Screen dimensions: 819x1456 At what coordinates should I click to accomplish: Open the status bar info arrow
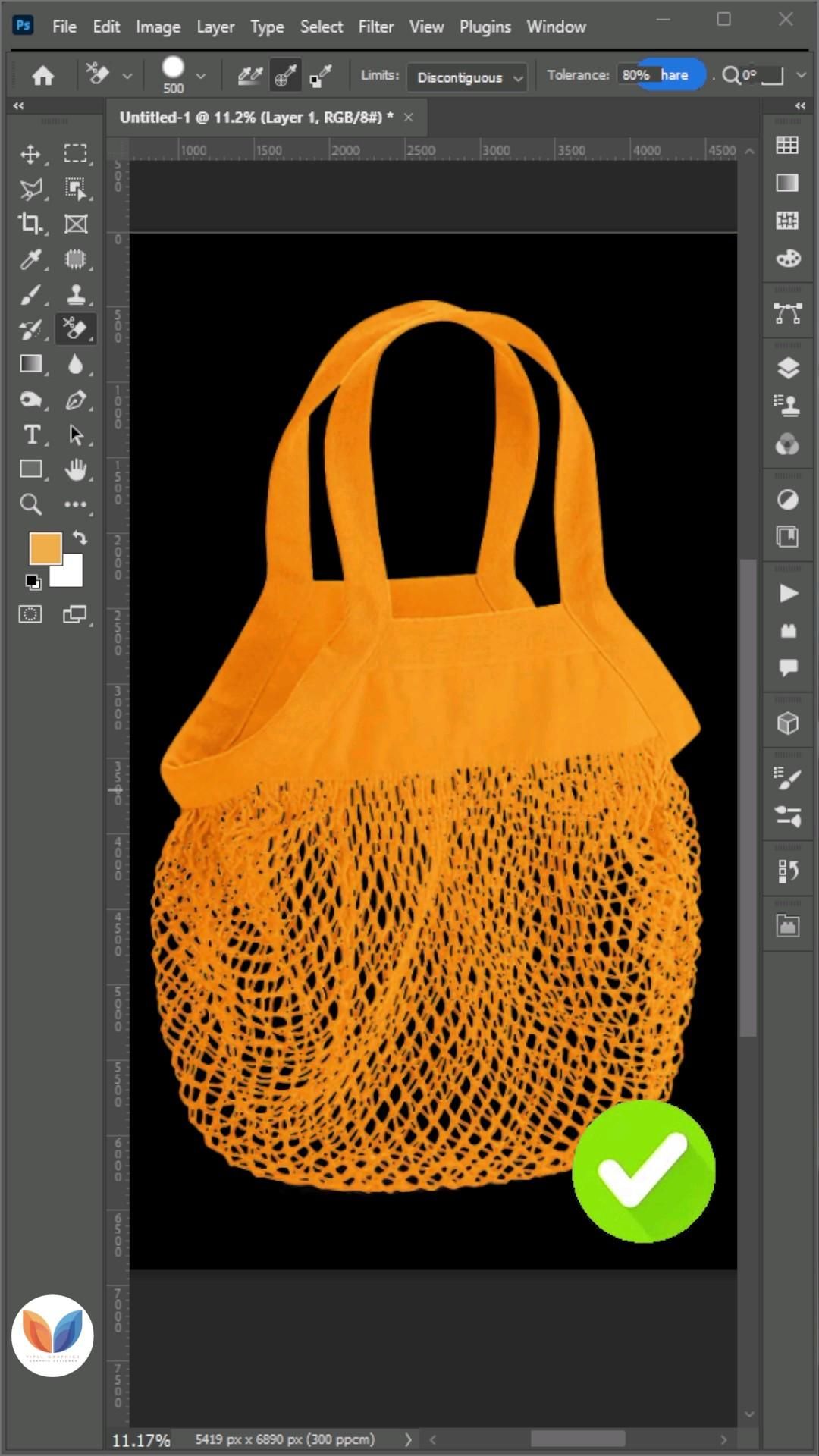coord(409,1439)
